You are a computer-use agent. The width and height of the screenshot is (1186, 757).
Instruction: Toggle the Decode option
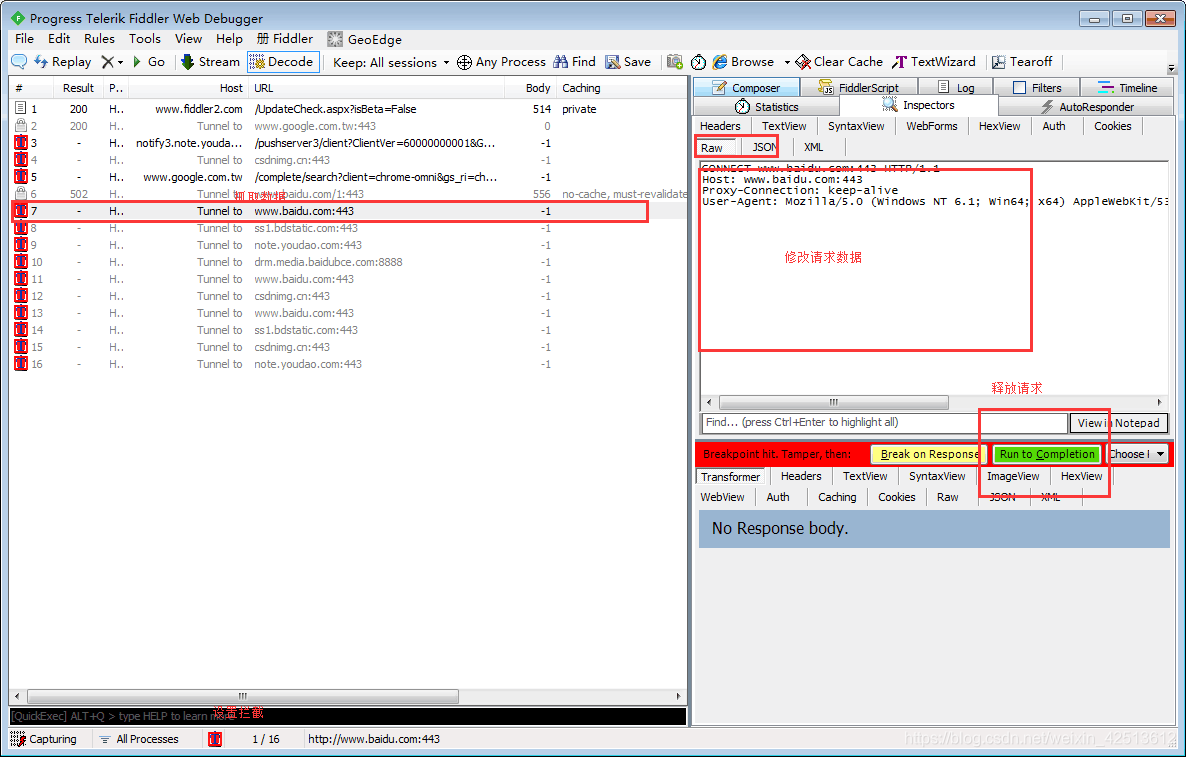[x=283, y=62]
